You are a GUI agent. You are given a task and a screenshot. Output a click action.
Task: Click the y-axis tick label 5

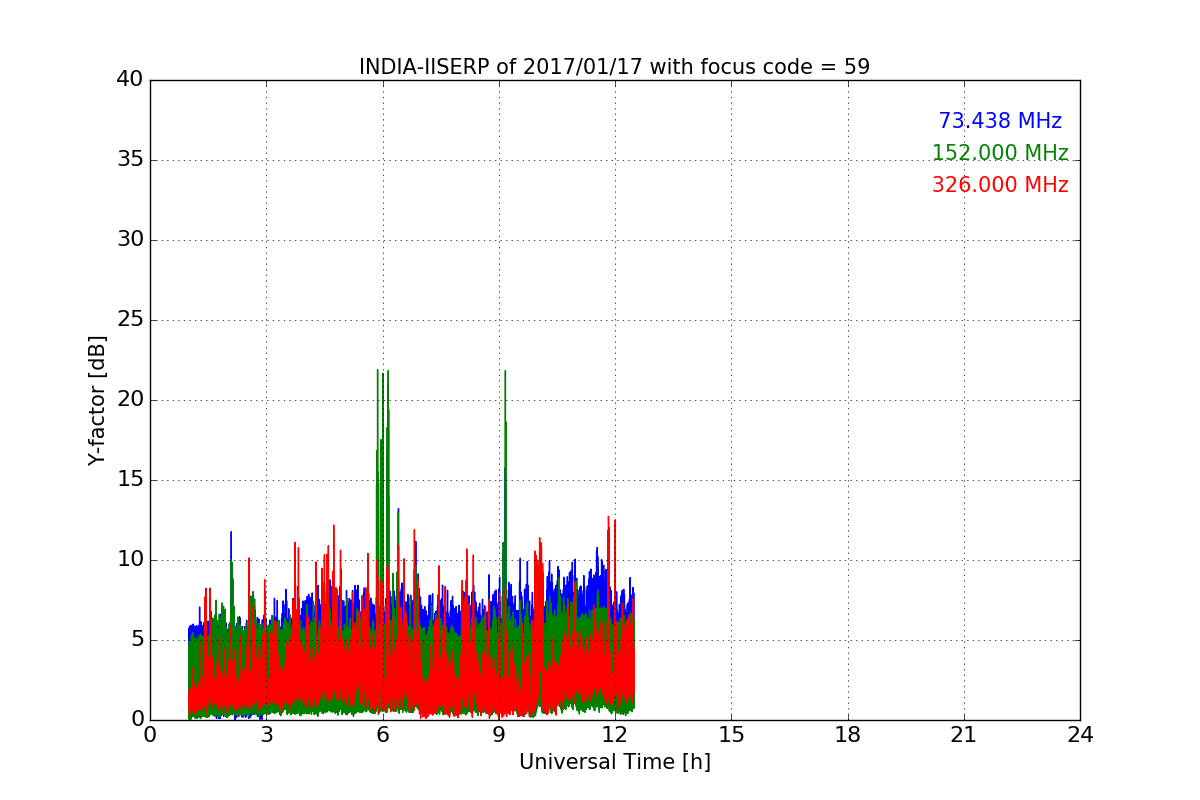(x=137, y=639)
